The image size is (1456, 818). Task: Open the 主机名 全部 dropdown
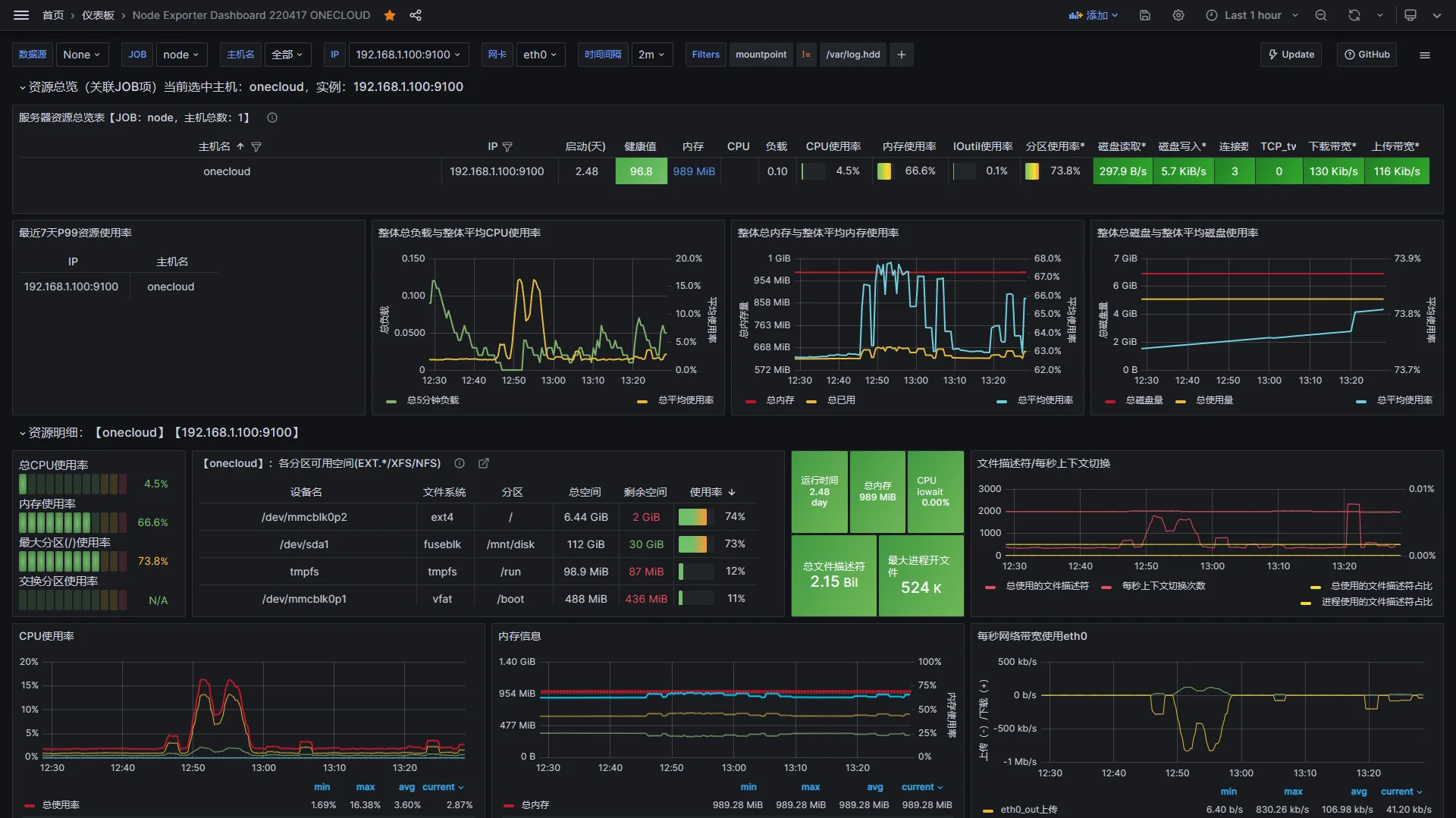(x=287, y=55)
